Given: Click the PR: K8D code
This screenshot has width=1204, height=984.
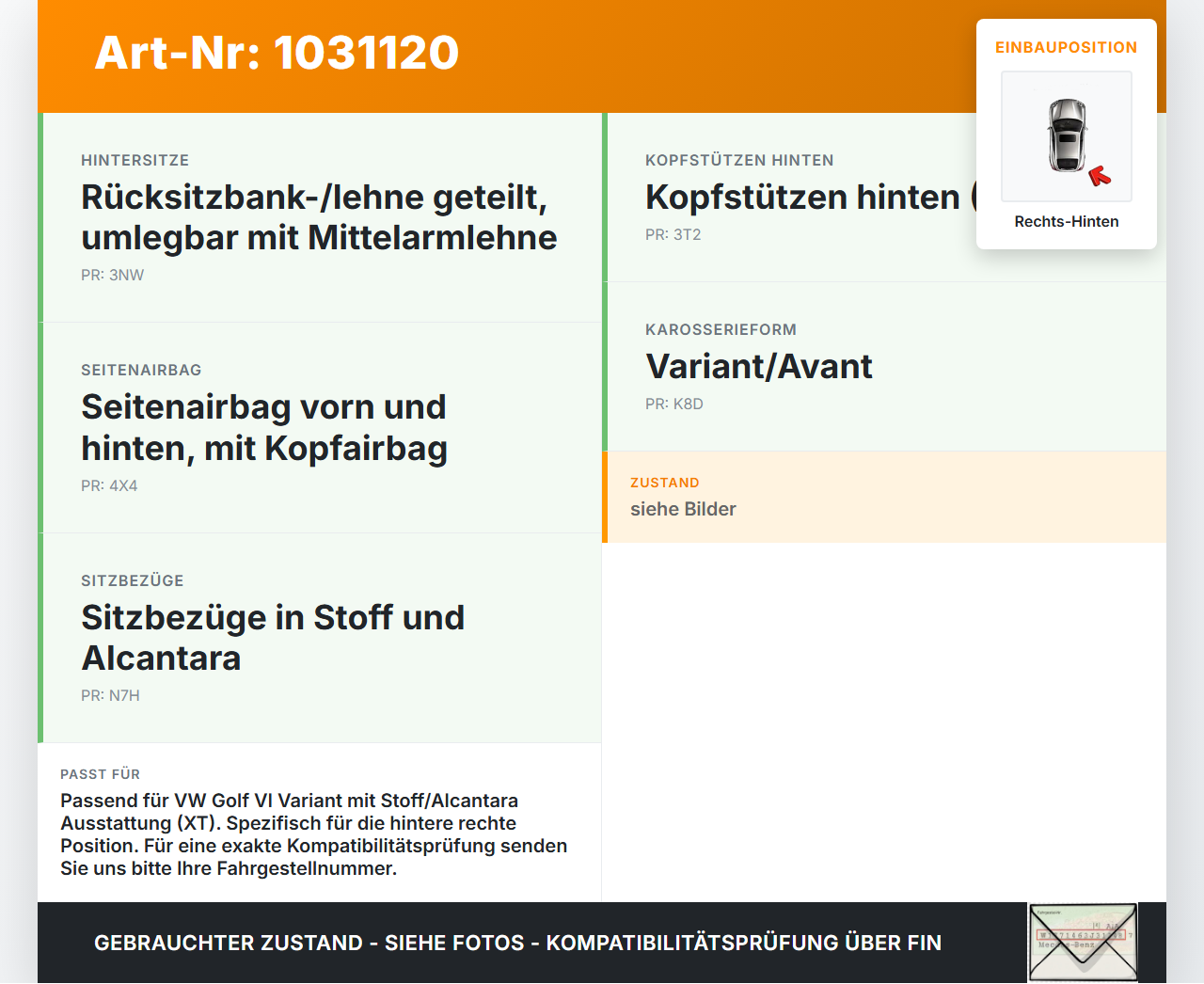Looking at the screenshot, I should pyautogui.click(x=674, y=405).
